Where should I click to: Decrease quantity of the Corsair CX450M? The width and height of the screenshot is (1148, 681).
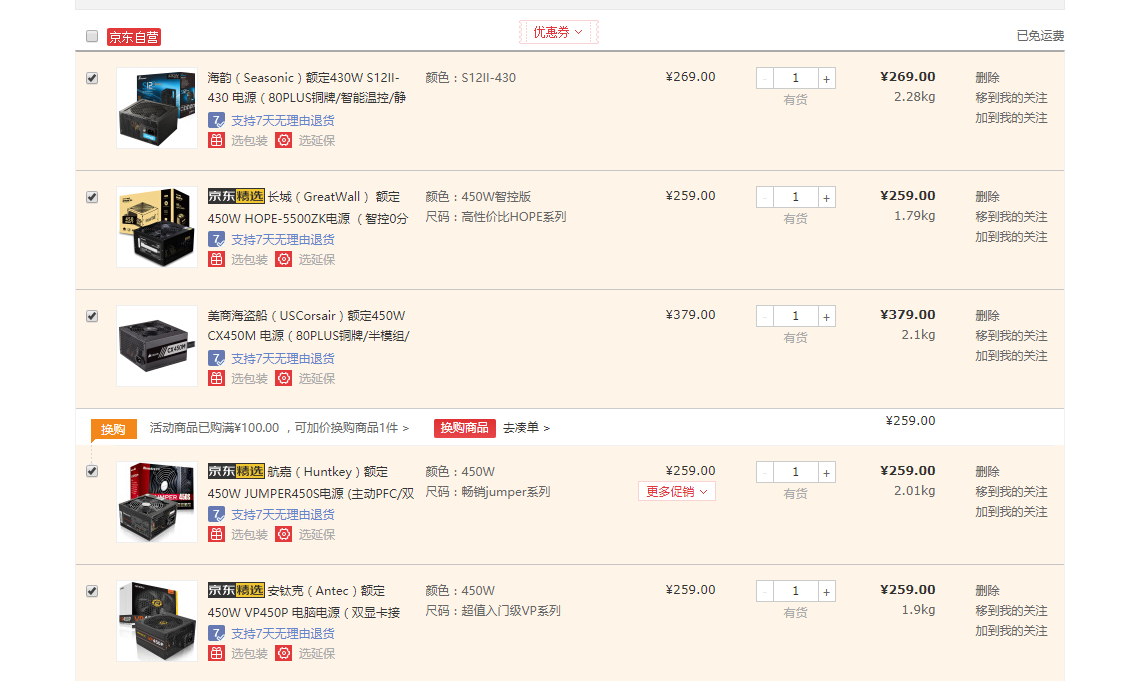tap(765, 316)
